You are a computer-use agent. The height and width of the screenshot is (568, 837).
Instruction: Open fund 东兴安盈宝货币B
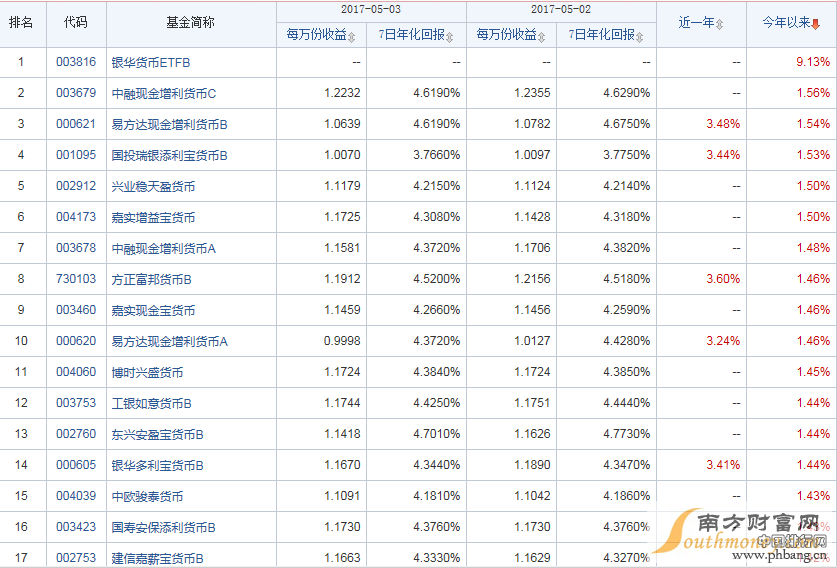click(x=157, y=434)
